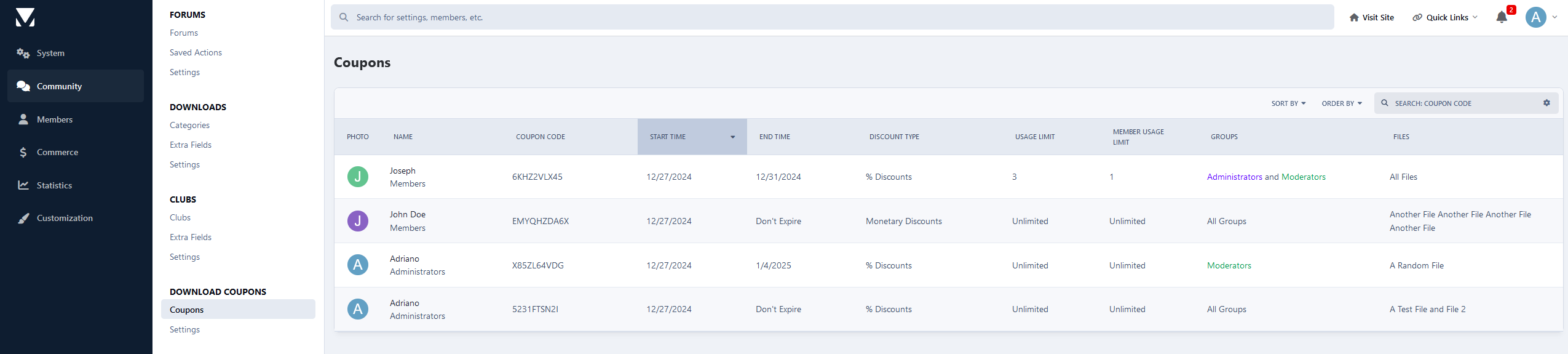1568x354 pixels.
Task: Open coupon search settings gear
Action: pos(1546,103)
